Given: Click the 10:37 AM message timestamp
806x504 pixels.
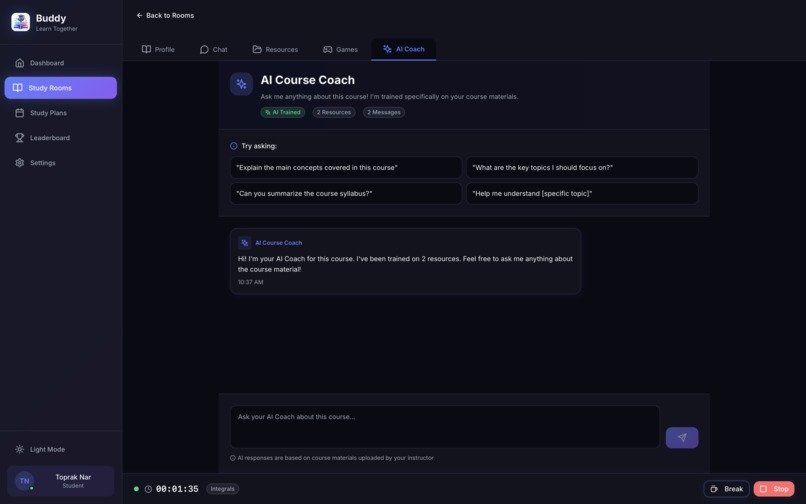Looking at the screenshot, I should pos(250,282).
